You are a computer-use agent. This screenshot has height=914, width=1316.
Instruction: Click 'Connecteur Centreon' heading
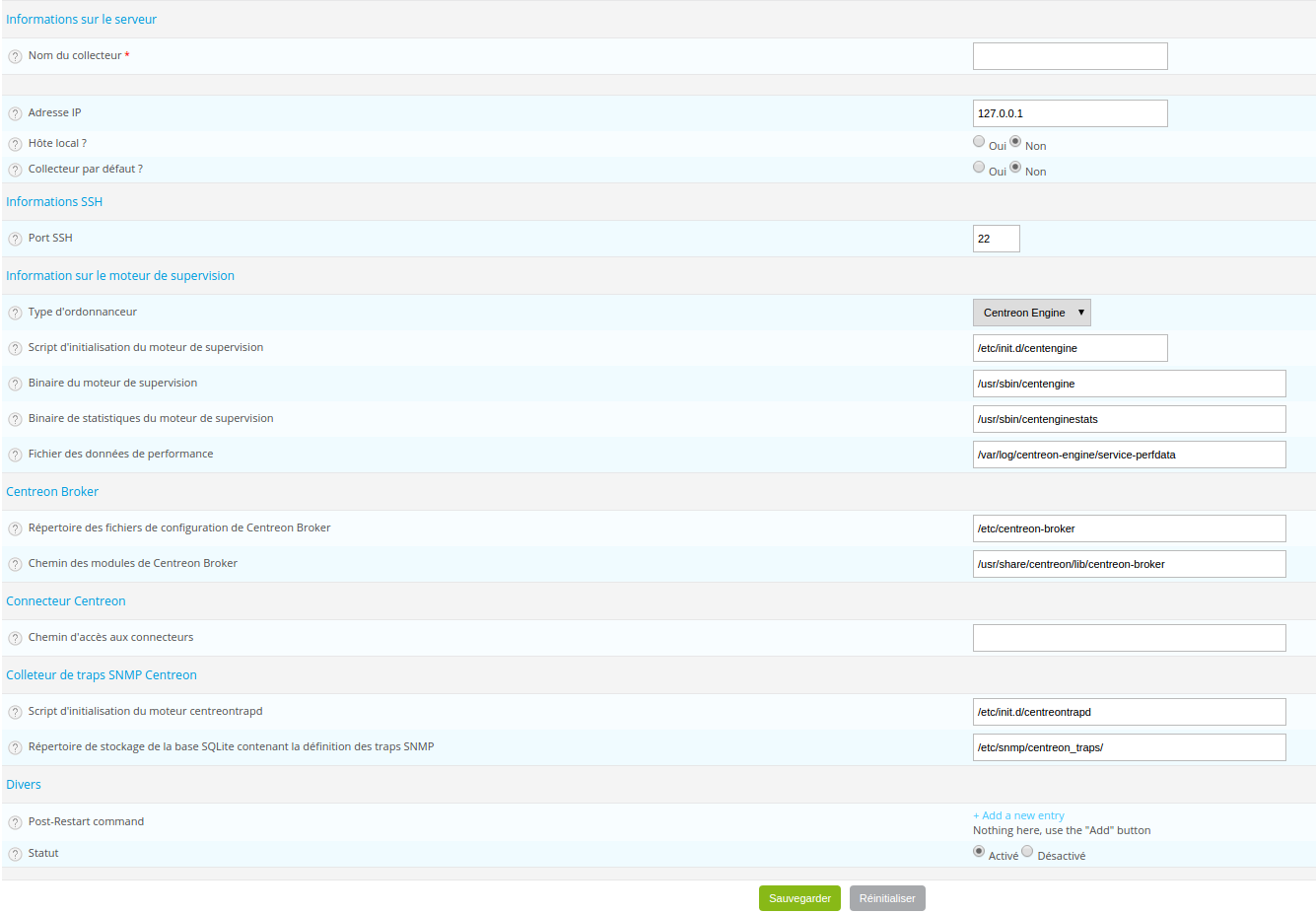(66, 601)
